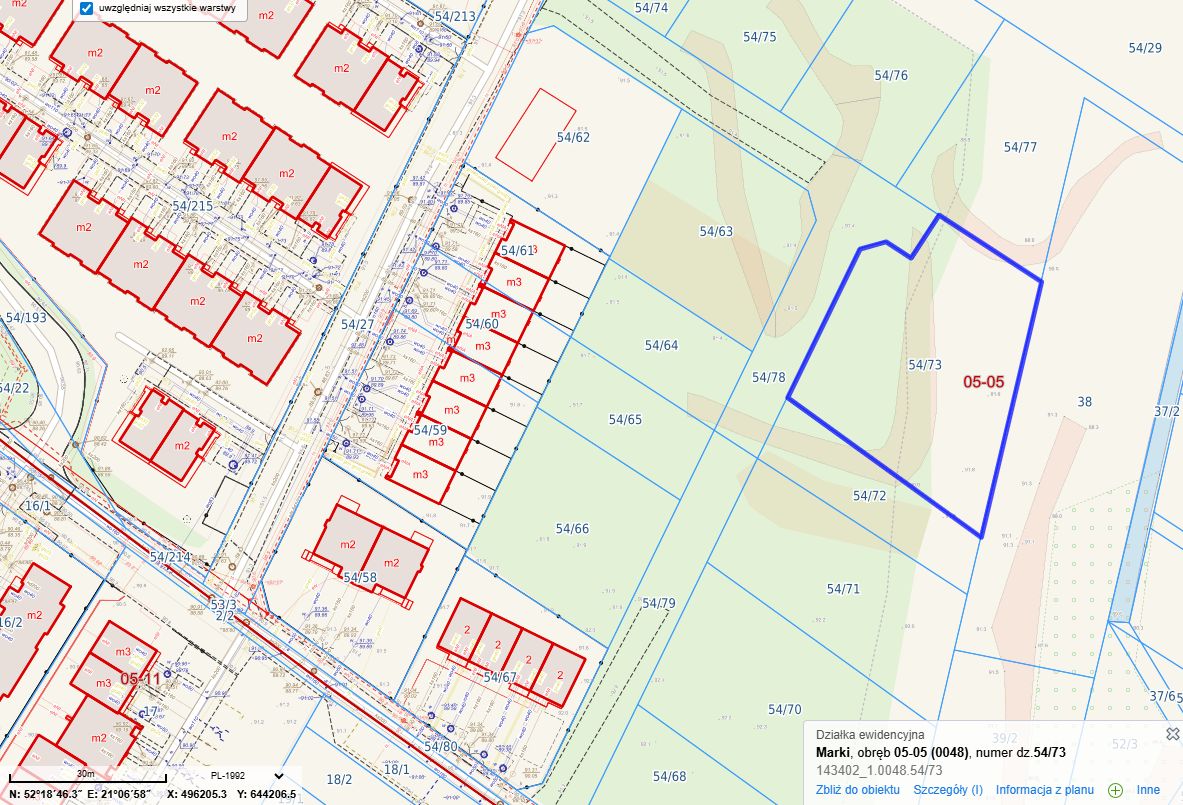Click the parcel ID text 143402_1.0048.54/73
This screenshot has width=1183, height=805.
879,770
